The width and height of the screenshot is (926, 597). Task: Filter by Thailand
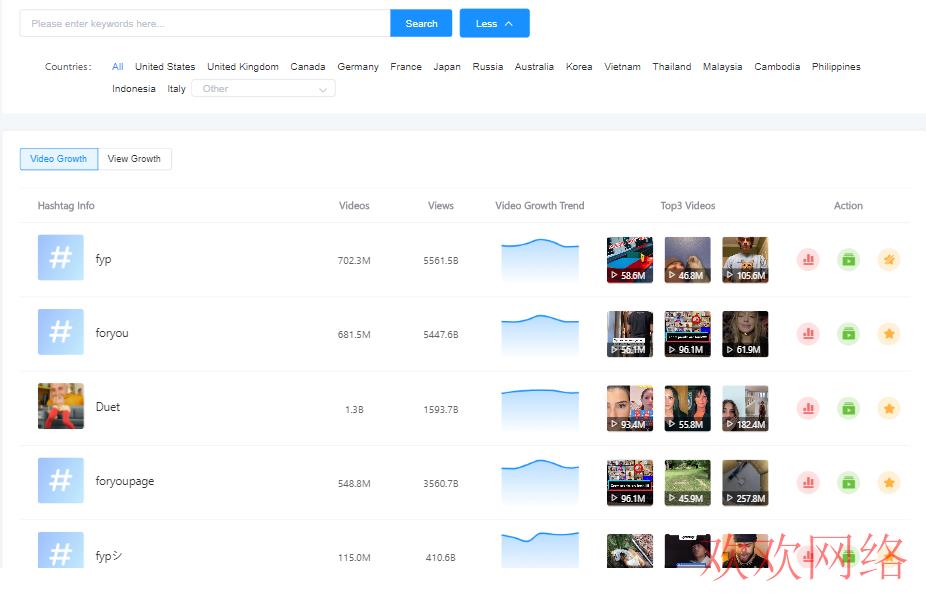671,67
